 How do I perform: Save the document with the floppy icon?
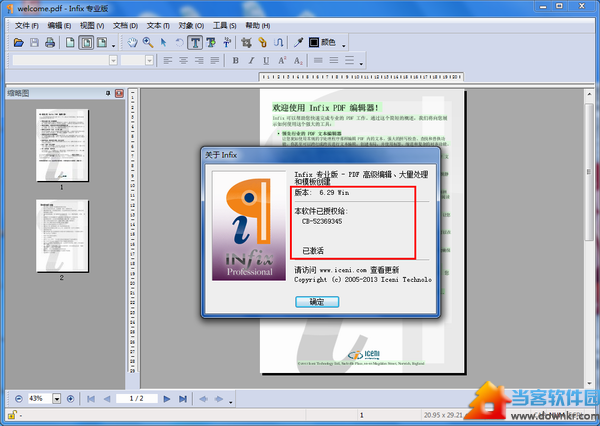tap(34, 42)
